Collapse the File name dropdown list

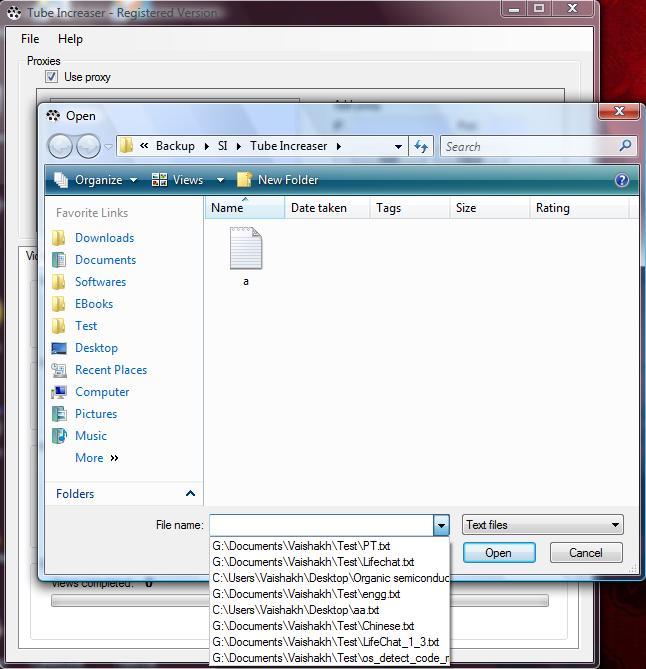pos(441,525)
